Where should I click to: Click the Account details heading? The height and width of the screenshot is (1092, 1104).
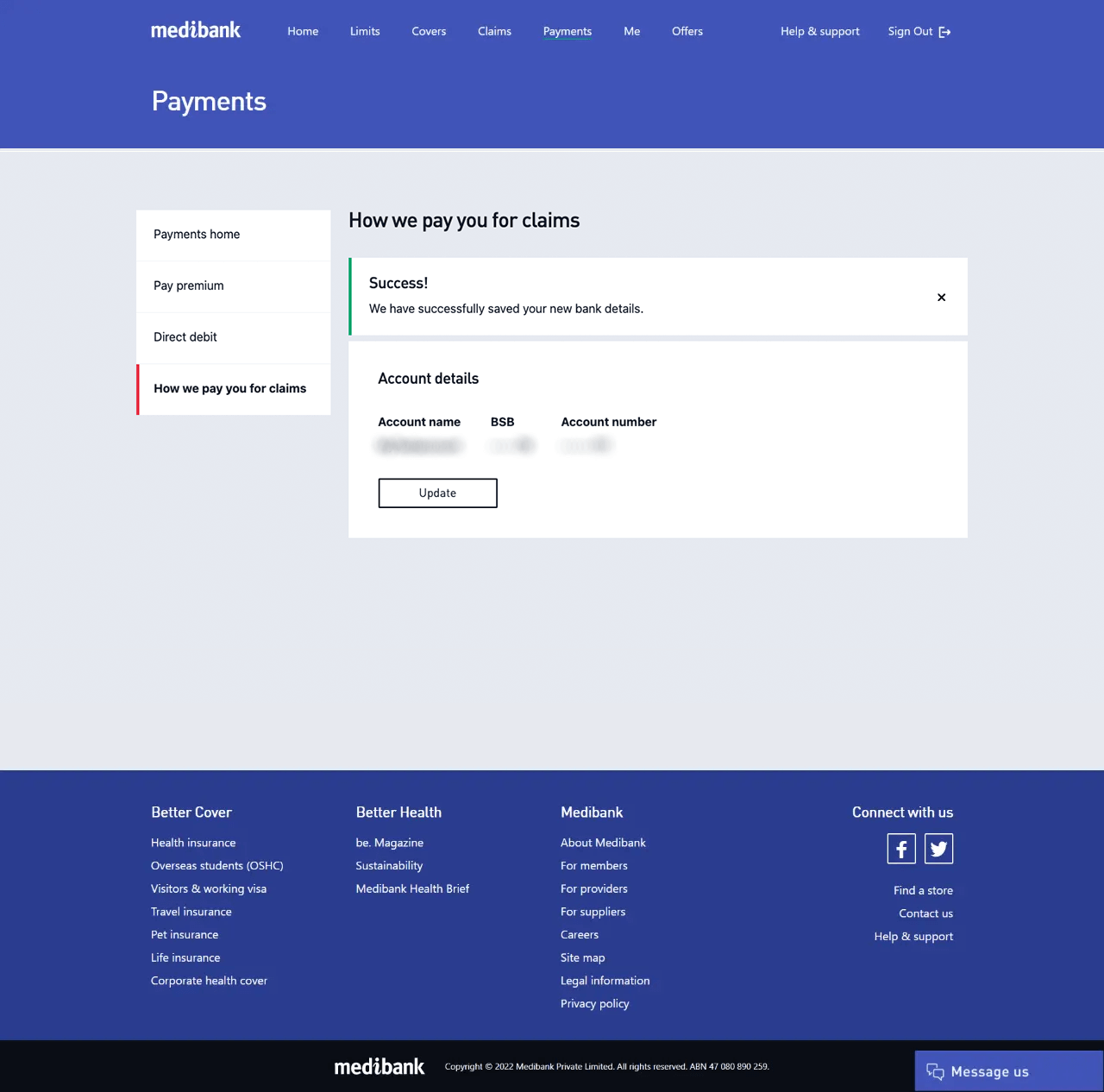tap(428, 379)
